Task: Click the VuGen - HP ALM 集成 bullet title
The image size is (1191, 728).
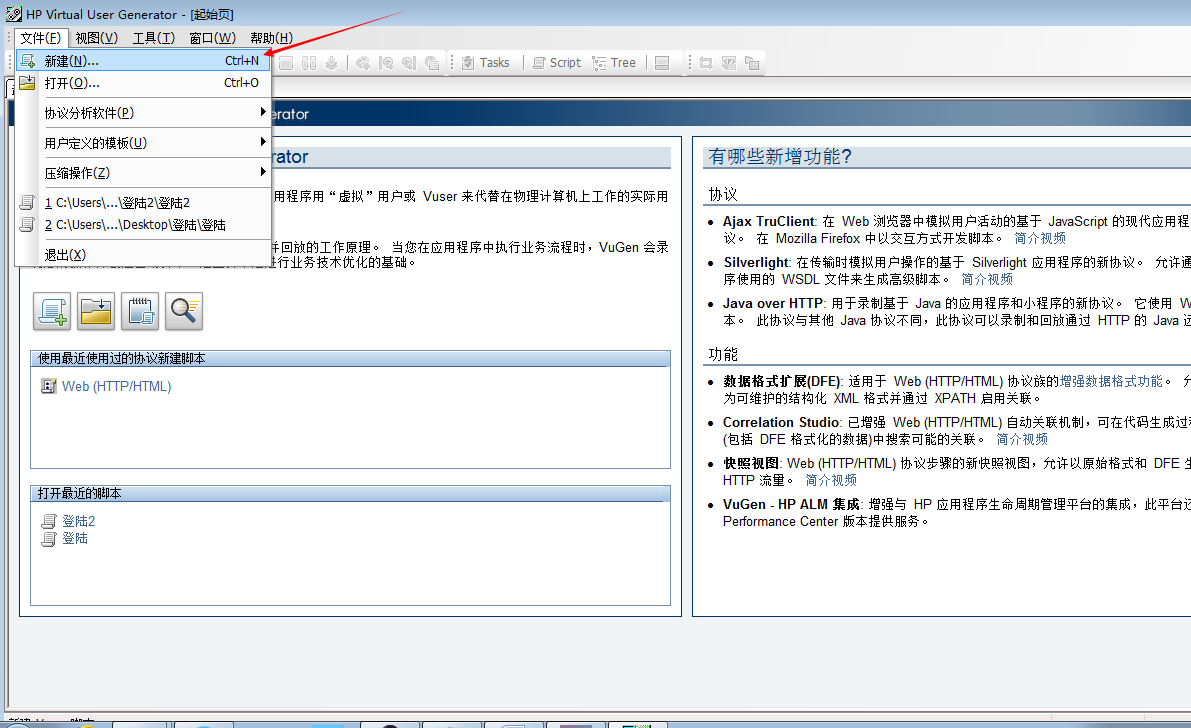Action: click(791, 505)
